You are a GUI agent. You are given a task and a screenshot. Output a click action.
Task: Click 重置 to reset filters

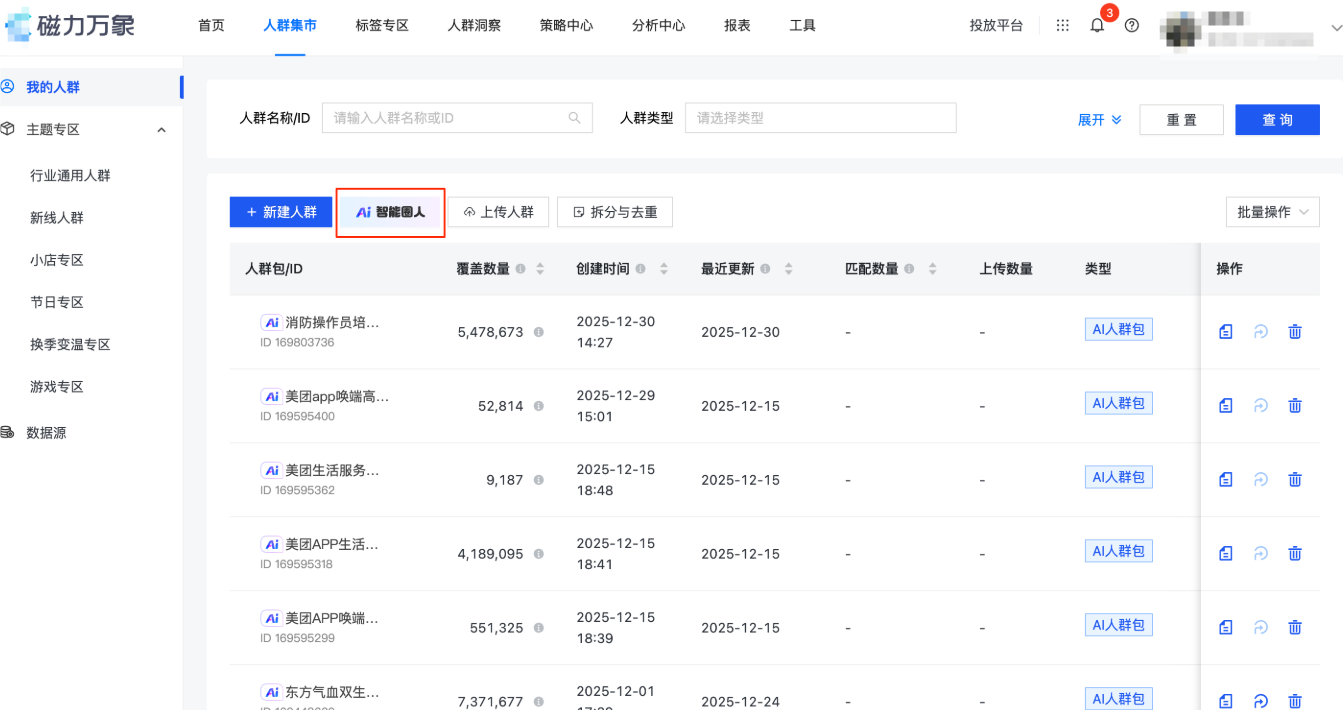1181,119
